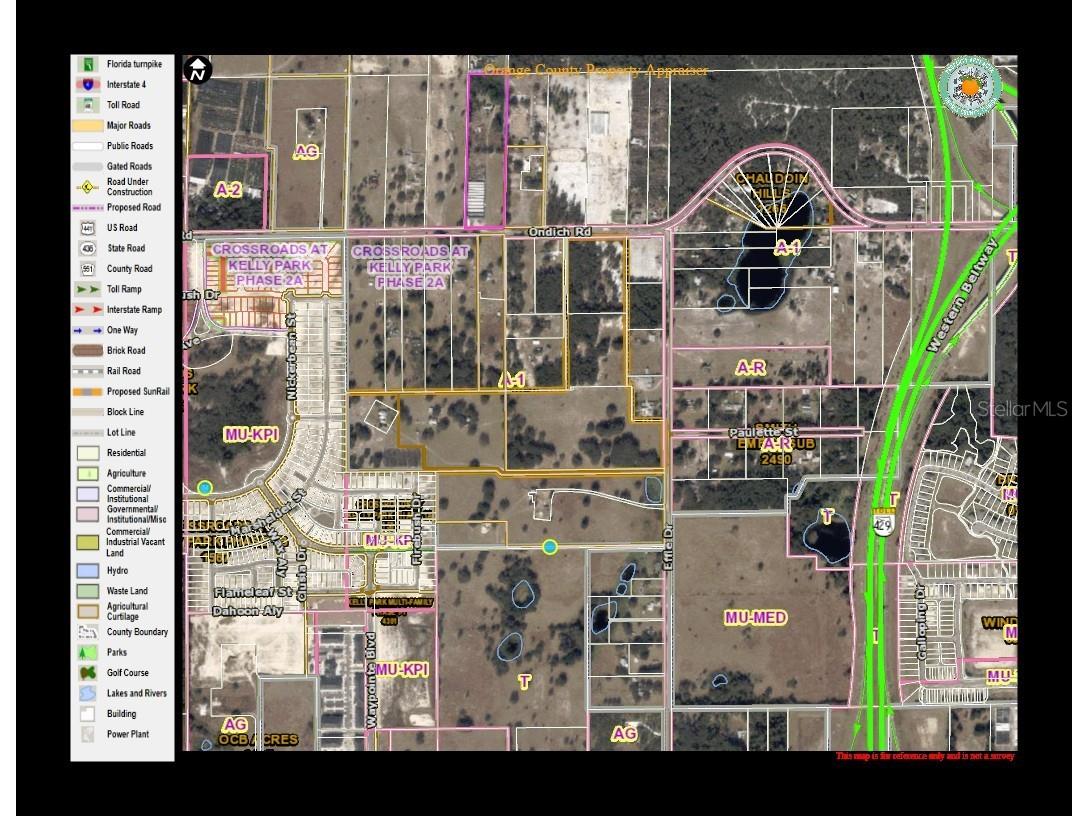Click the map reference-only disclaimer text
The image size is (1088, 816).
coord(925,756)
